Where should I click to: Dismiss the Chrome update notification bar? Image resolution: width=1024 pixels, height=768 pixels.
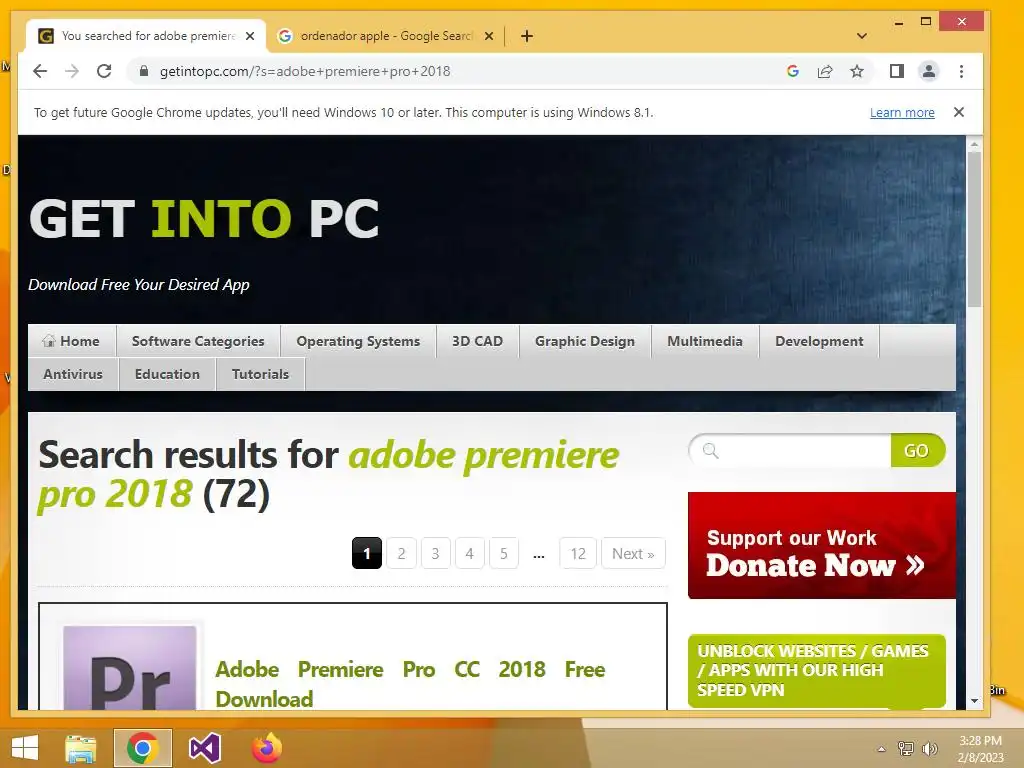pos(959,112)
